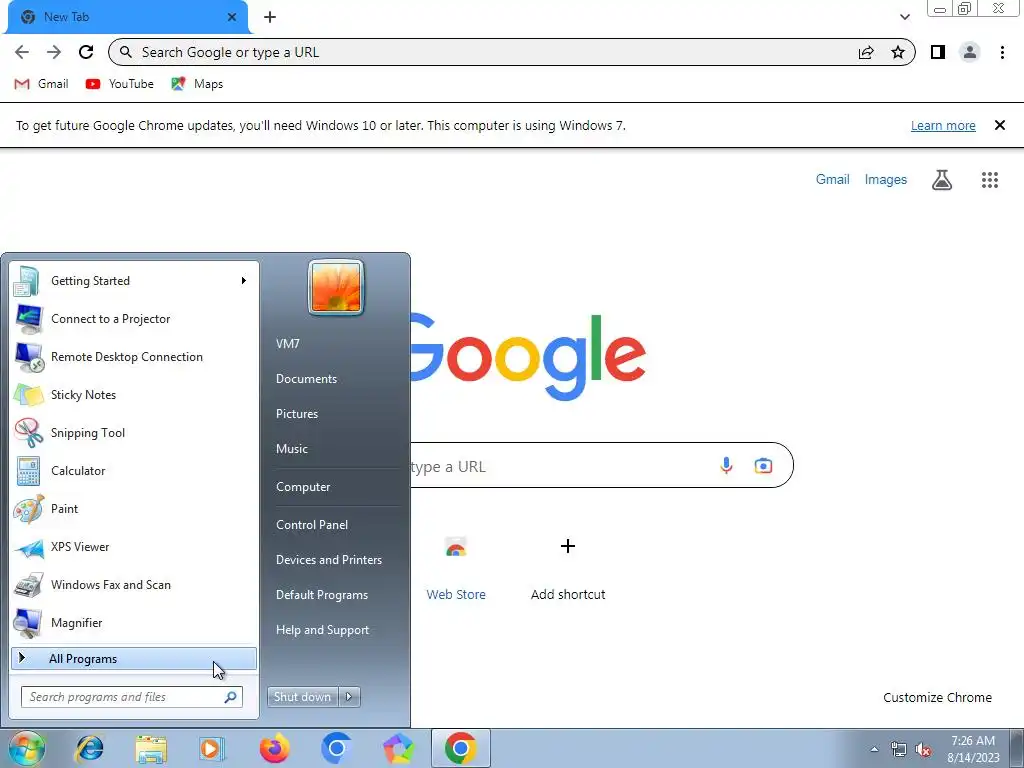The image size is (1024, 768).
Task: Click the Chrome back arrow
Action: [x=22, y=52]
